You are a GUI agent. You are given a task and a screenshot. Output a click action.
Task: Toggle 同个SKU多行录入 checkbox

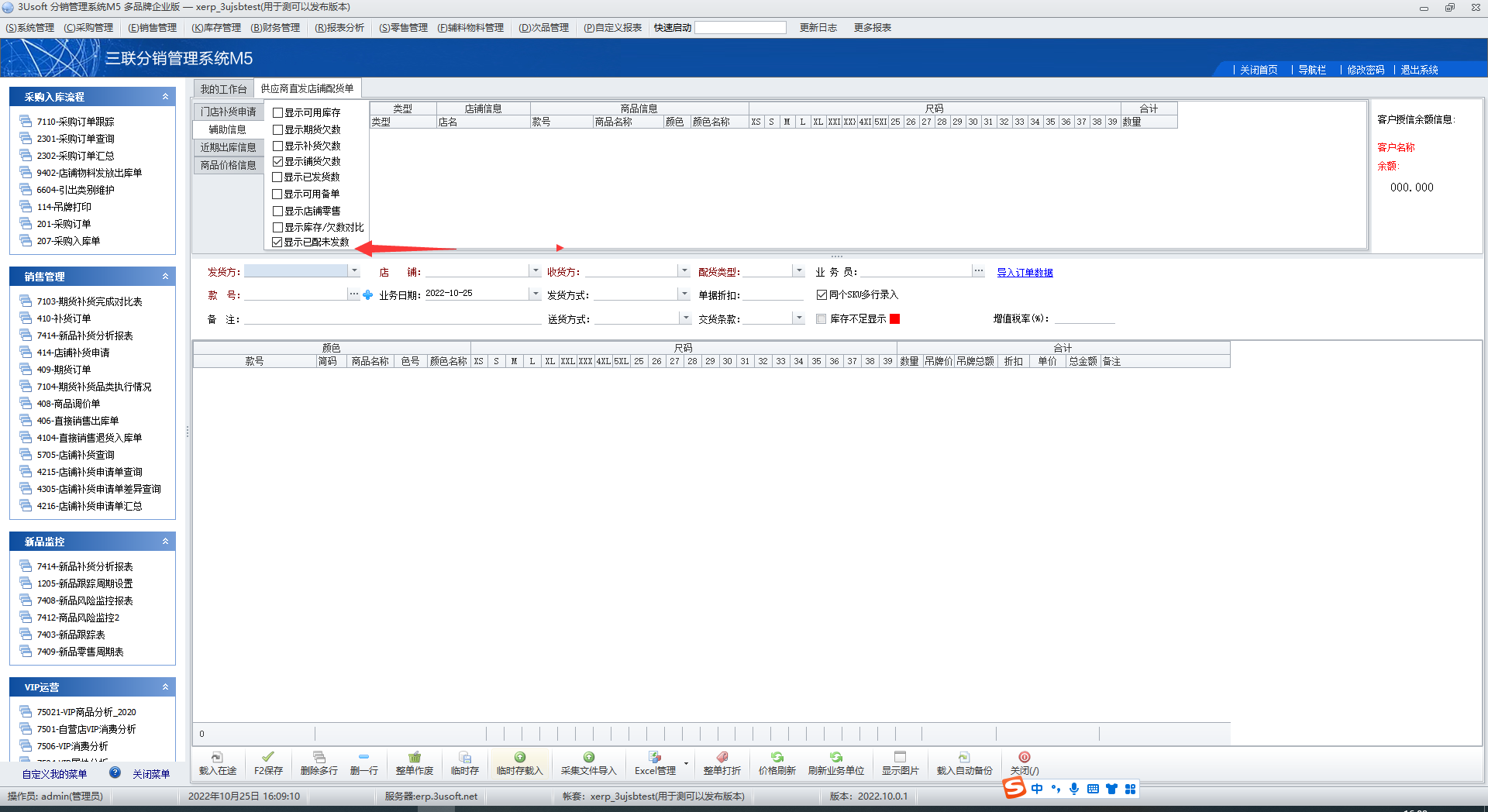(821, 295)
